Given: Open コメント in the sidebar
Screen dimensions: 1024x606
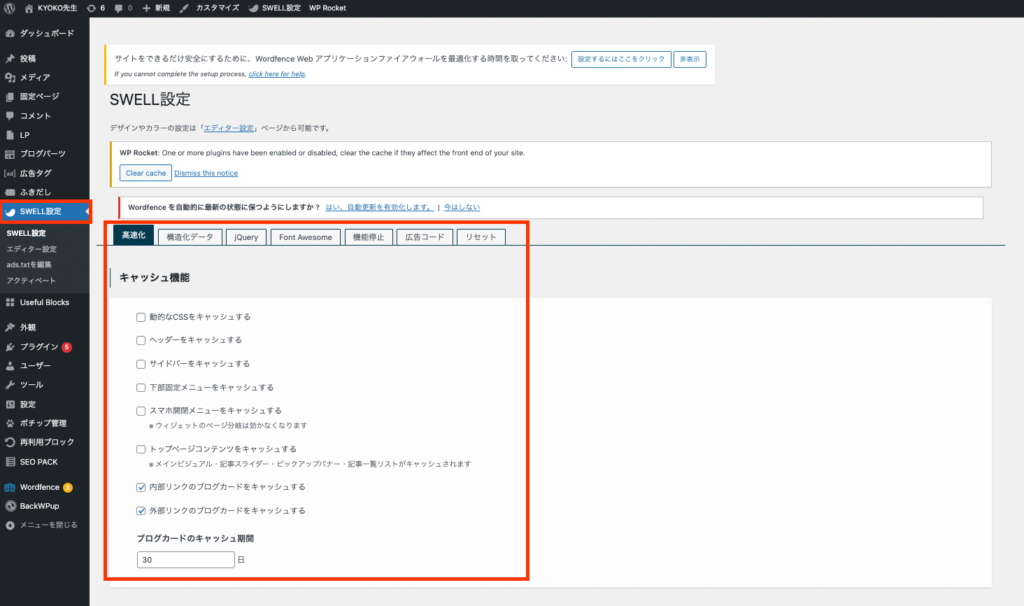Looking at the screenshot, I should (x=44, y=116).
